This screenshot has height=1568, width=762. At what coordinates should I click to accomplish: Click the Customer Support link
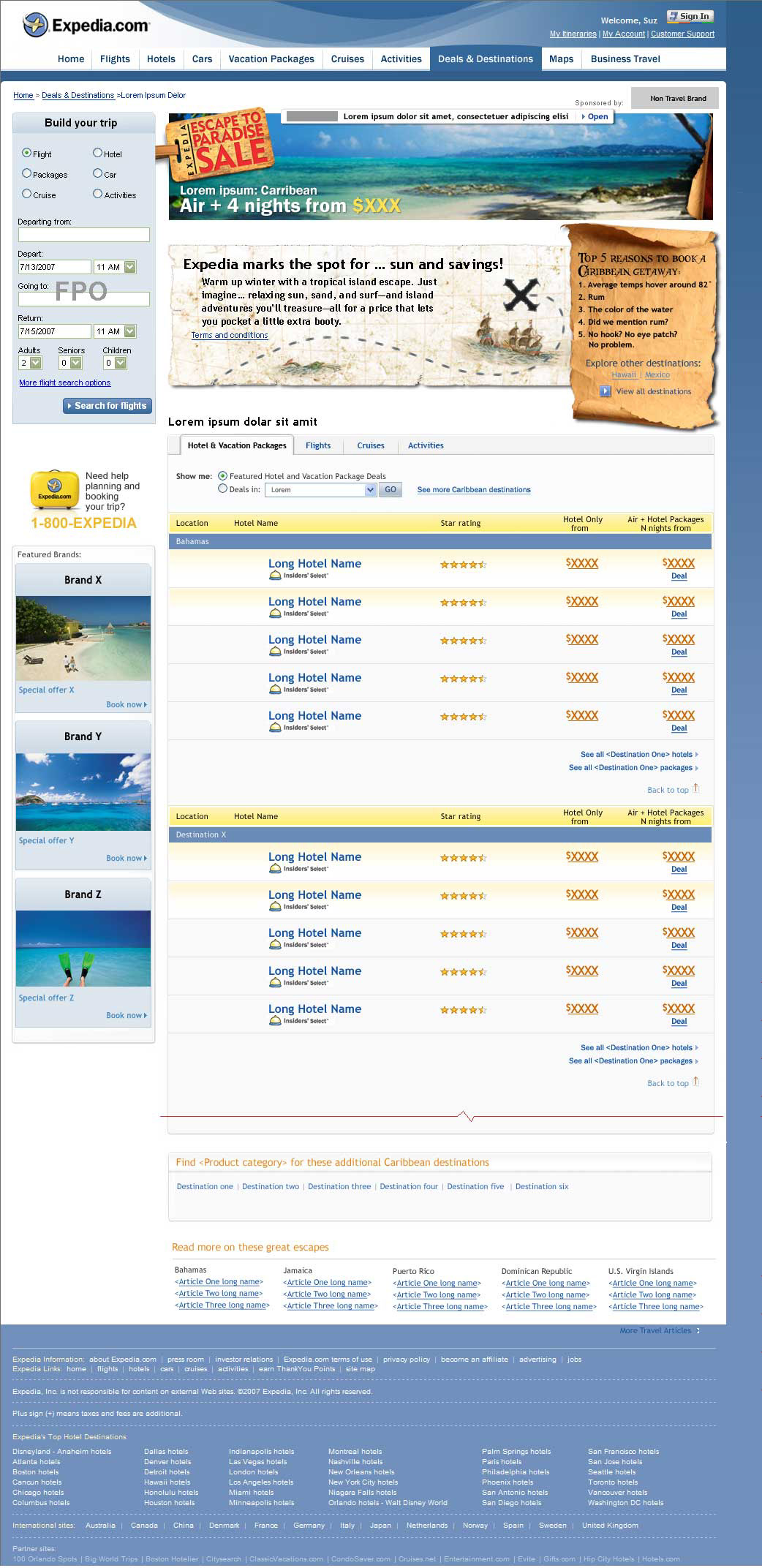pyautogui.click(x=682, y=34)
